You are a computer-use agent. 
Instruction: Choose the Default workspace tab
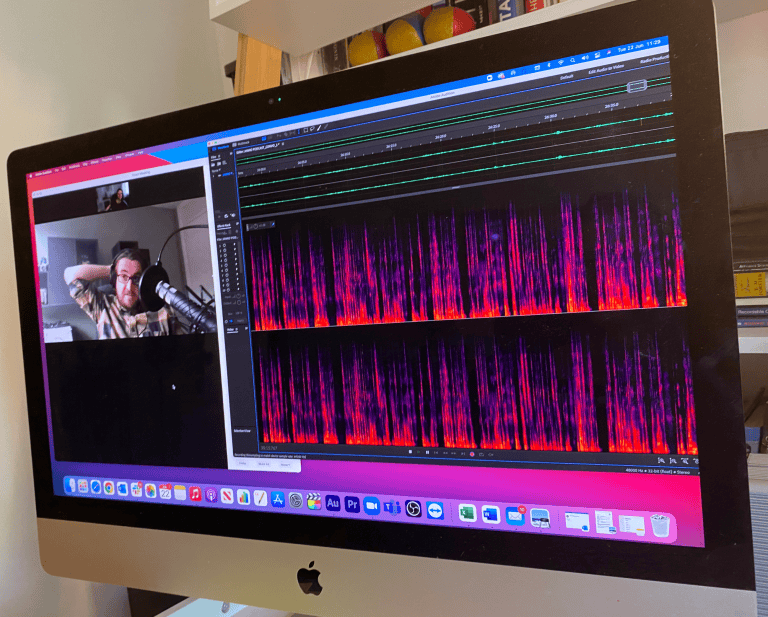[567, 77]
